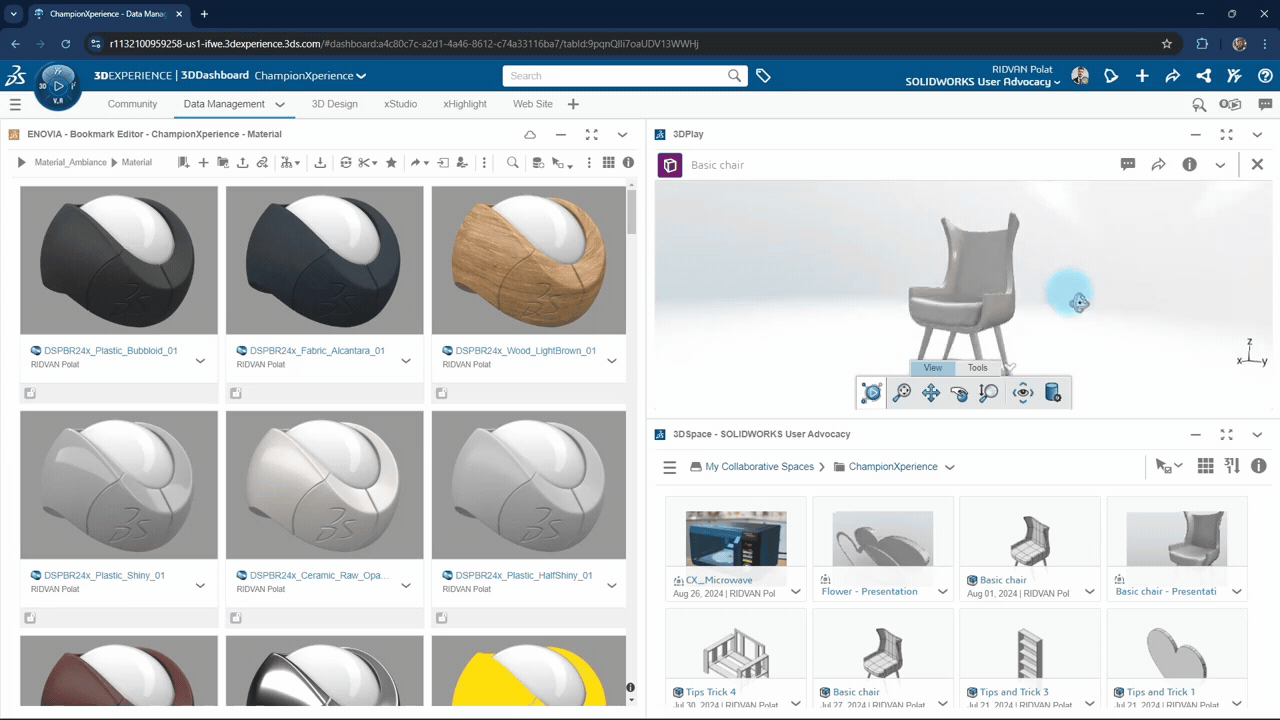
Task: Open the ENOVIA widget menu chevron
Action: tap(622, 134)
